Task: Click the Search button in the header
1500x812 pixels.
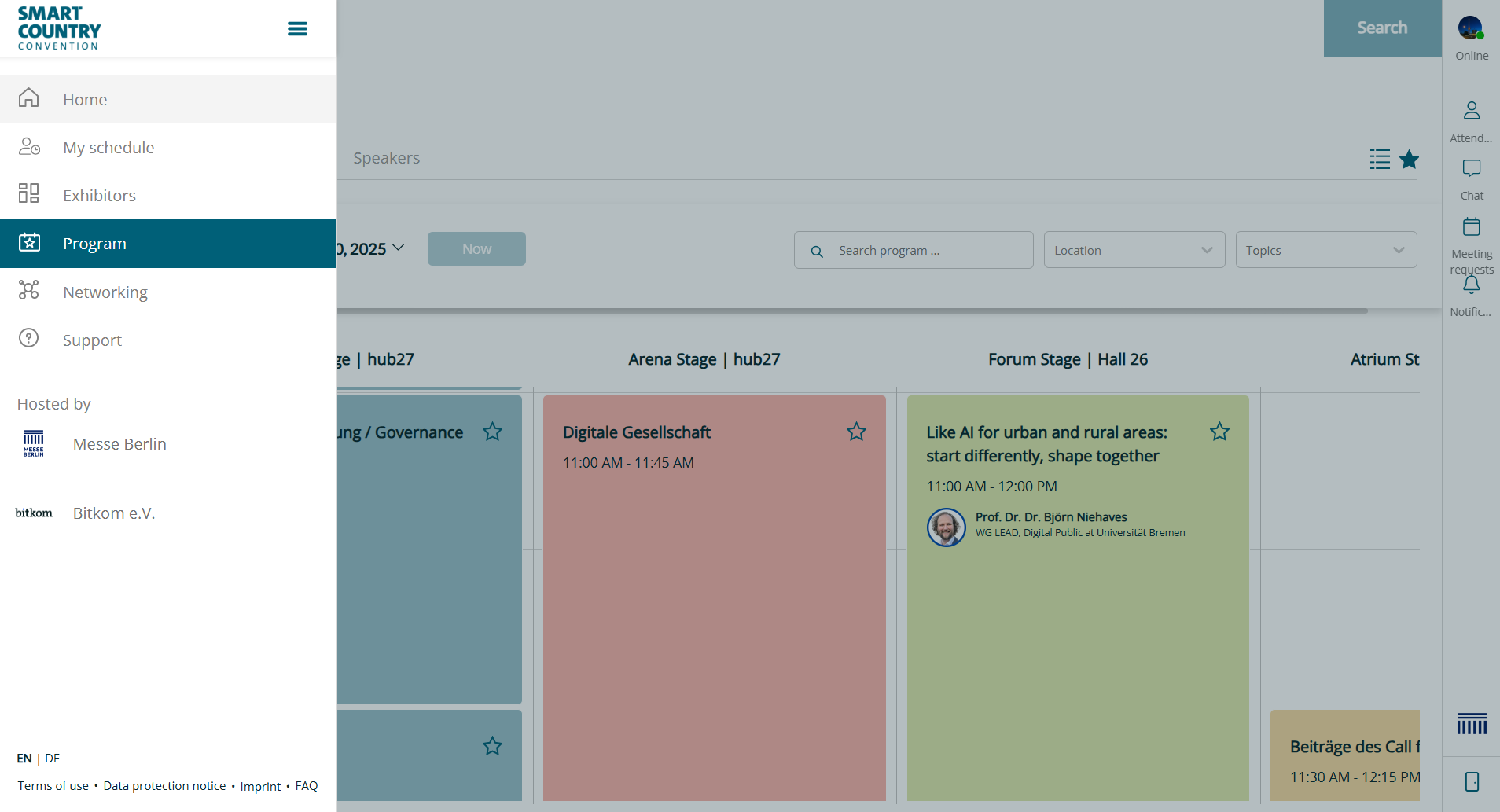Action: point(1382,28)
